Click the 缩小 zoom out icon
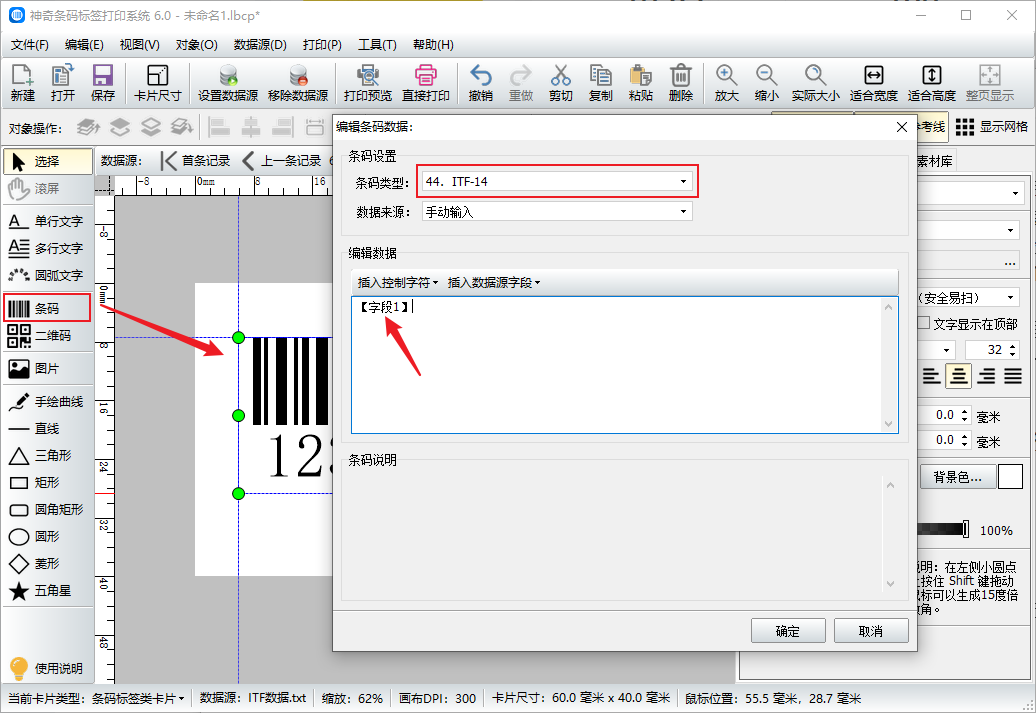 click(x=766, y=83)
